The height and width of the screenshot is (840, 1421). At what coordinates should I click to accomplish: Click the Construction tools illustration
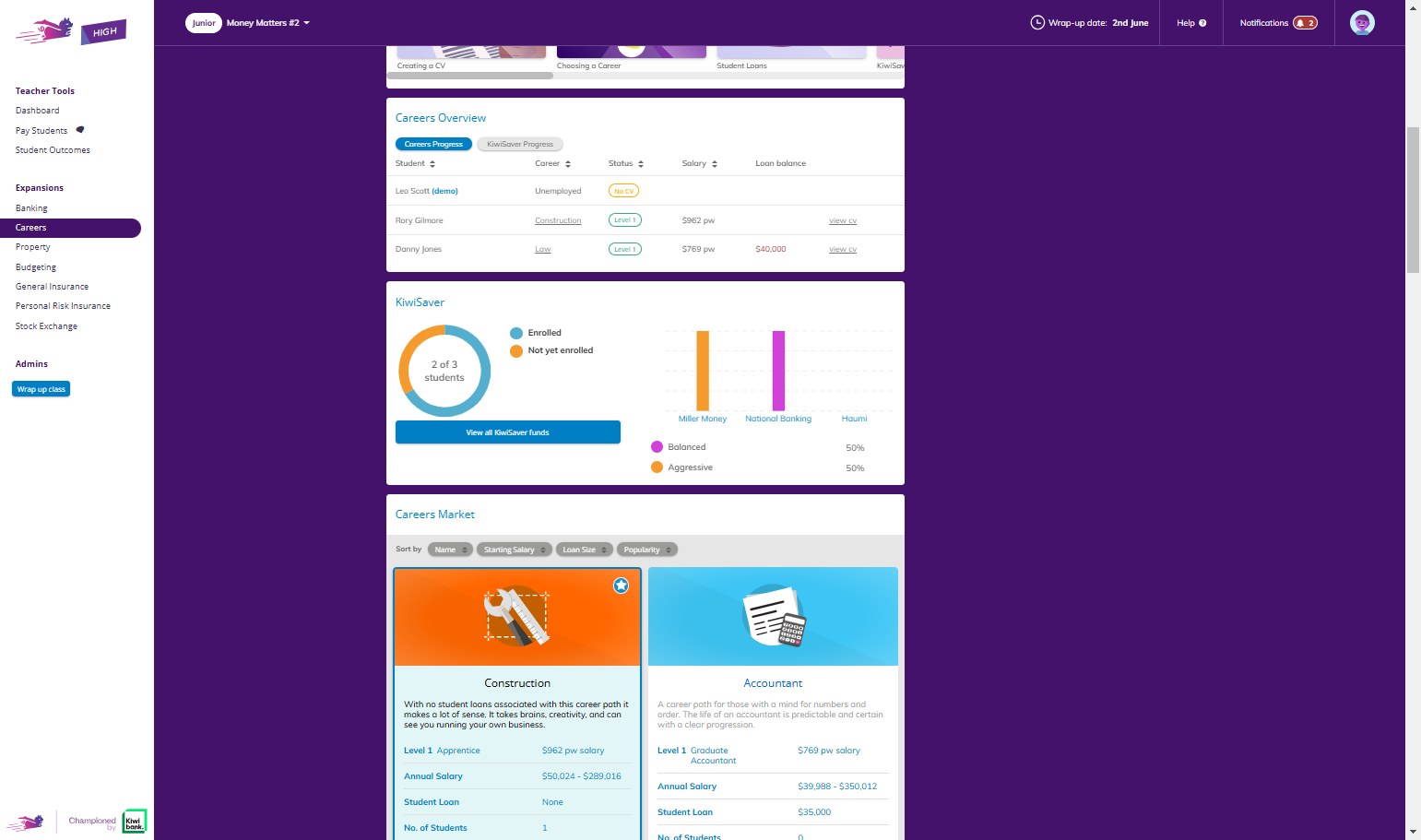point(517,616)
